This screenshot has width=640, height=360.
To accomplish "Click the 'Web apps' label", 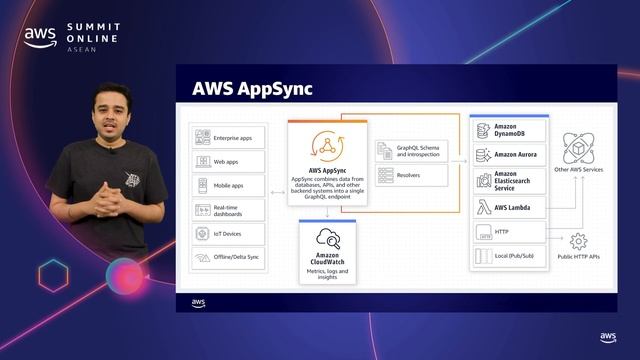I will 226,162.
